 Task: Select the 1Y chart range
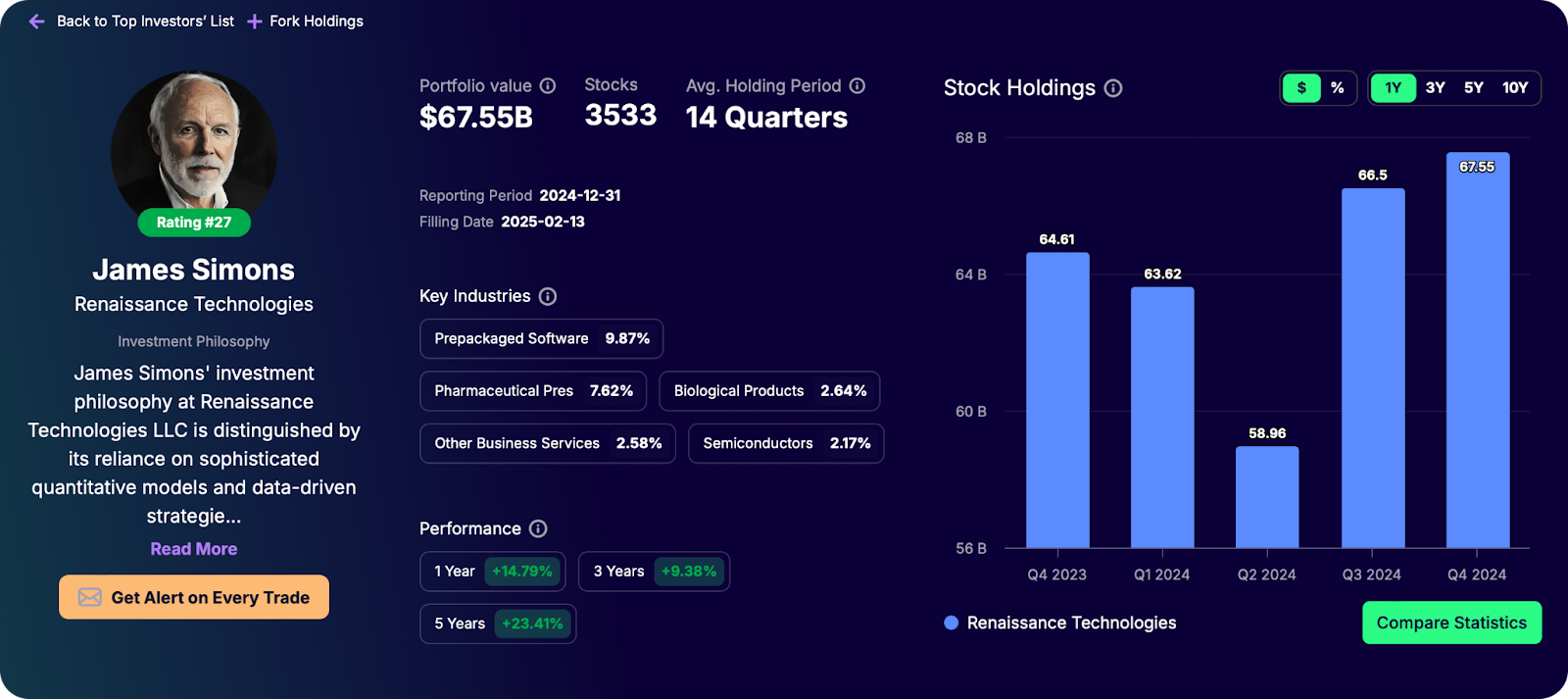coord(1393,88)
